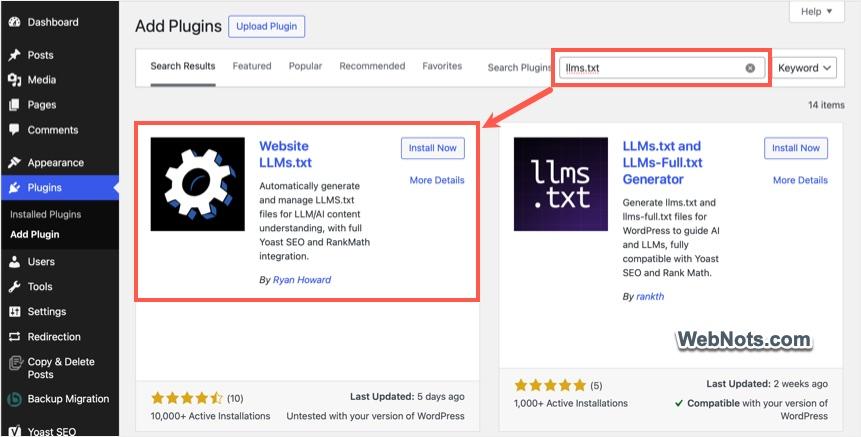861x437 pixels.
Task: Click the Pages icon in sidebar
Action: pos(15,105)
